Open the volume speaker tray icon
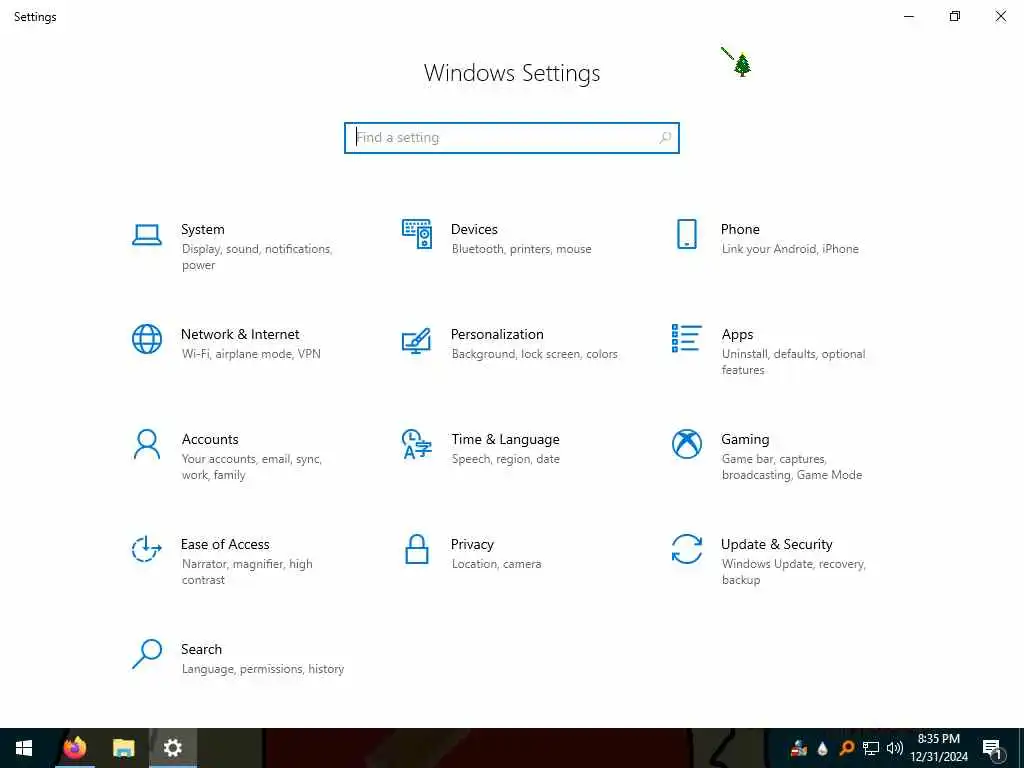Viewport: 1024px width, 768px height. tap(895, 748)
